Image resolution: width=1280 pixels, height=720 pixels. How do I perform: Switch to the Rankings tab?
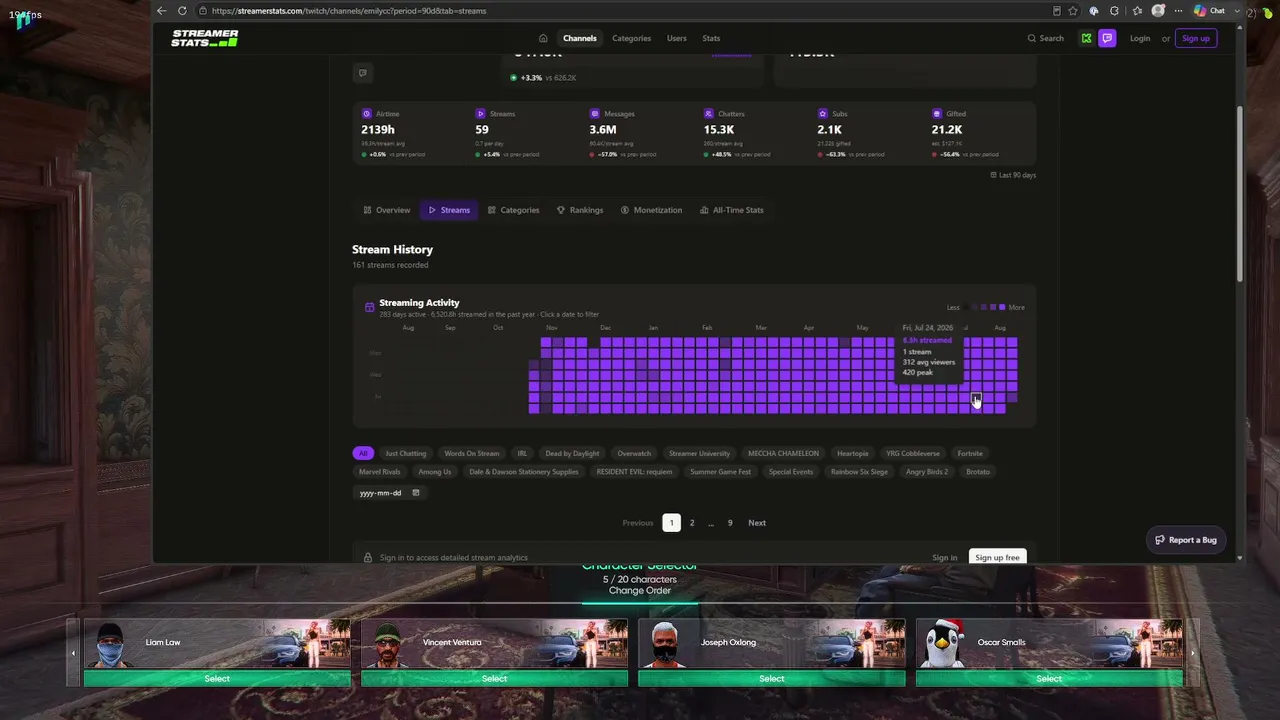[x=580, y=210]
